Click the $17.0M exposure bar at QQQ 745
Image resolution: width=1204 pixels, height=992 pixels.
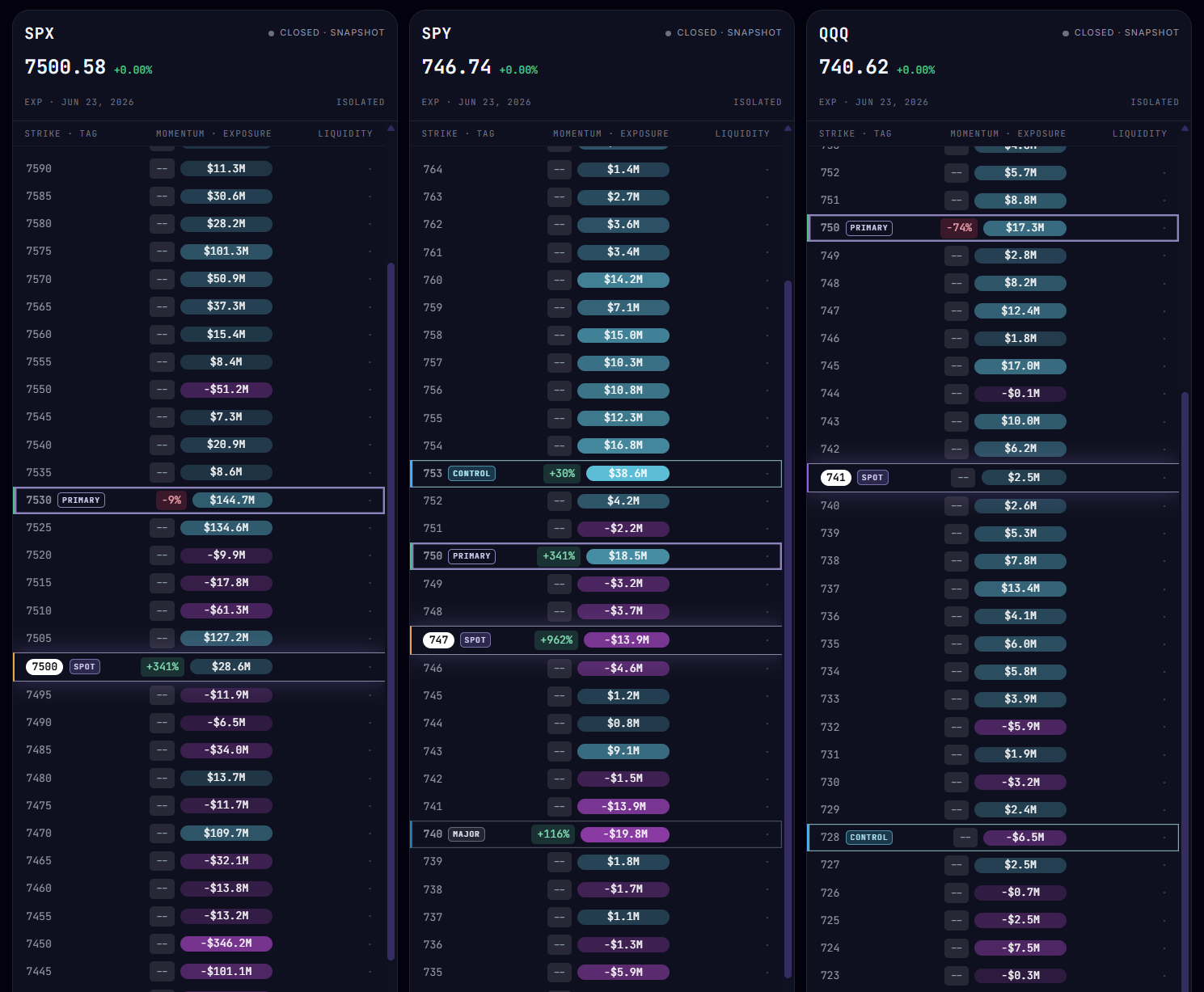click(x=1020, y=366)
